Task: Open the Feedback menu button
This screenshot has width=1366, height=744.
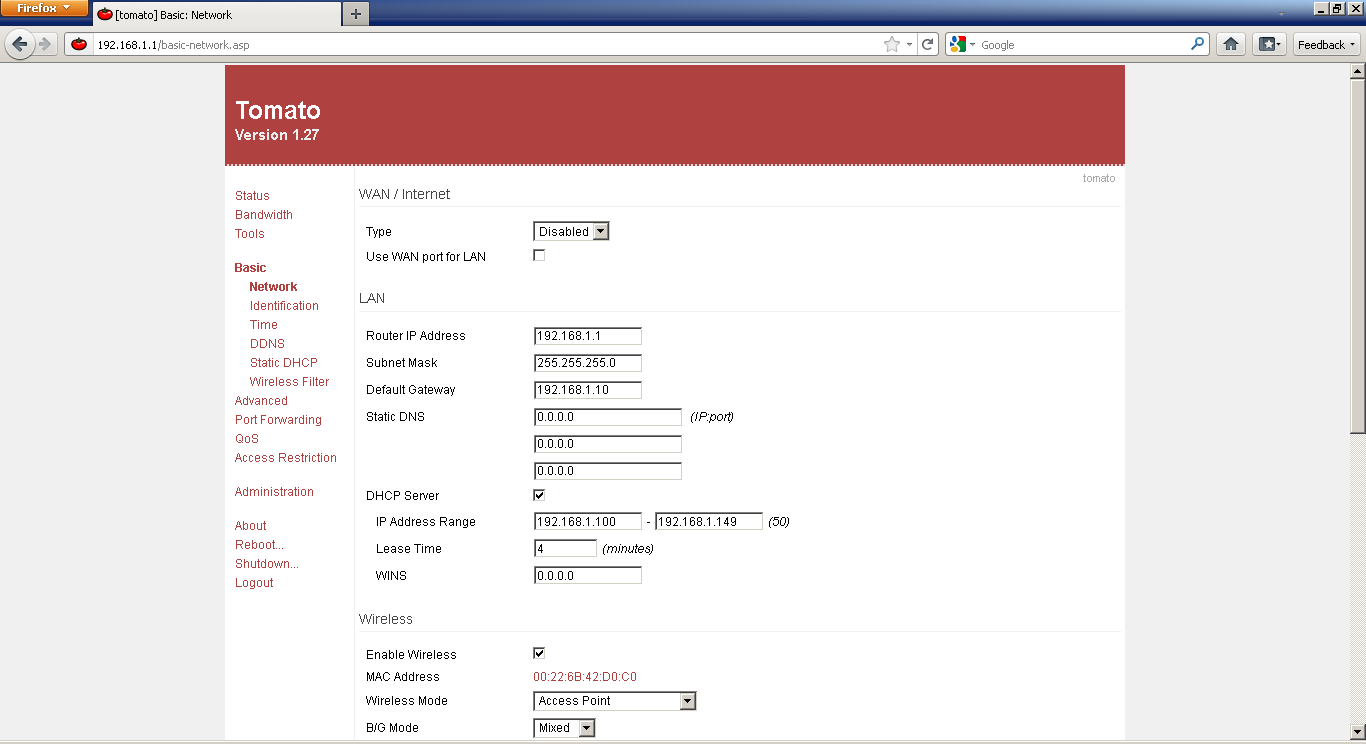Action: coord(1327,44)
